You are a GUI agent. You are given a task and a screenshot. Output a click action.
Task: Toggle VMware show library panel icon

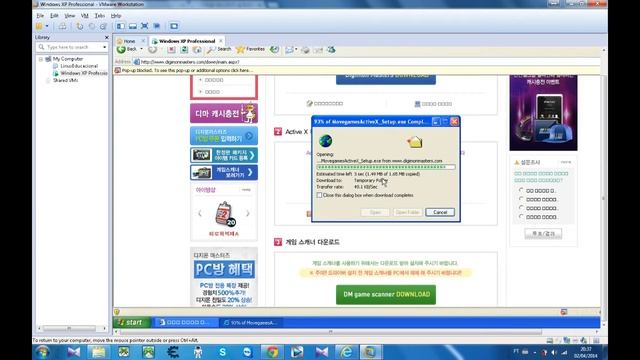121,26
